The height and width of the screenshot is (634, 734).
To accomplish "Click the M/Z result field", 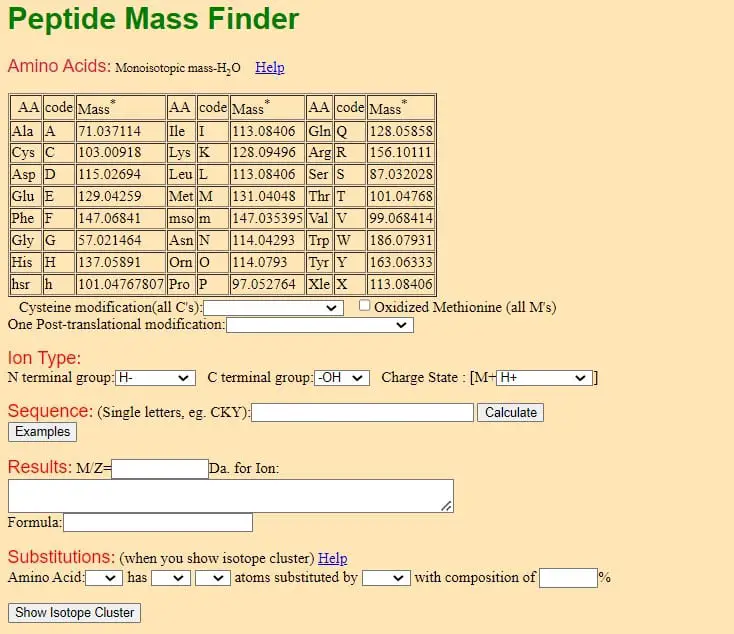I will 160,469.
